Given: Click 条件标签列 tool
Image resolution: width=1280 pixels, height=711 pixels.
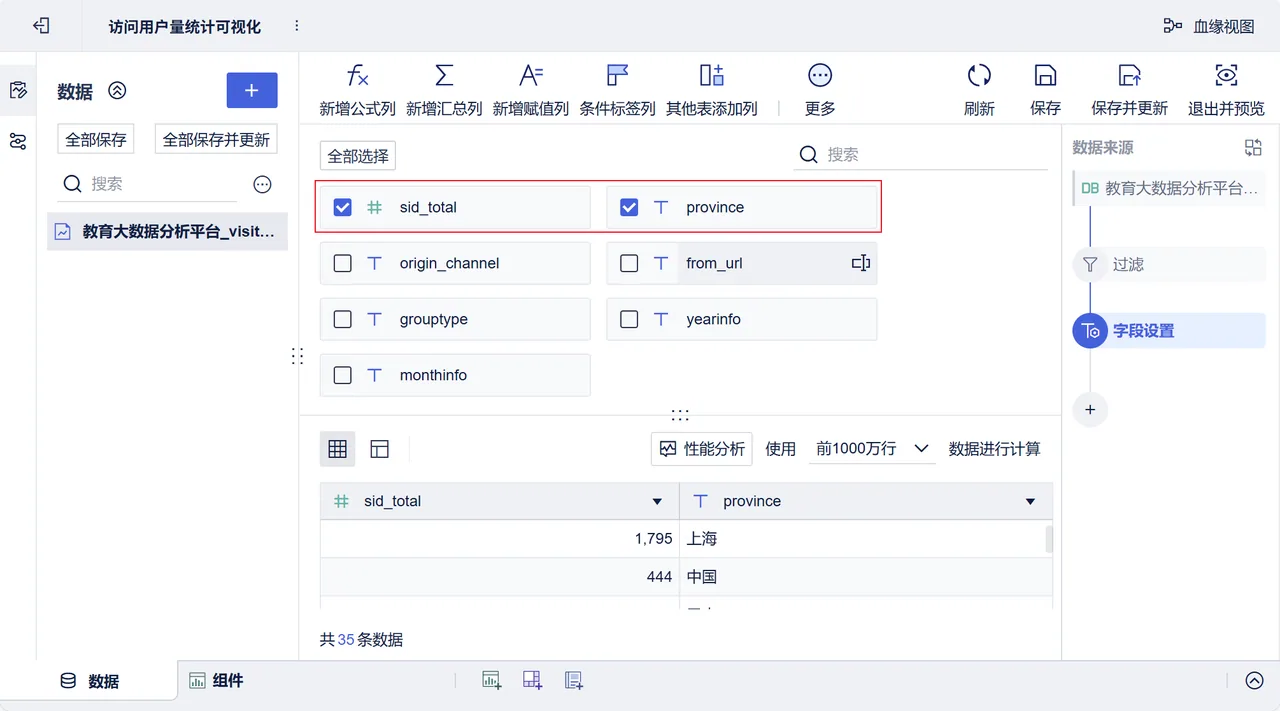Looking at the screenshot, I should click(x=618, y=90).
